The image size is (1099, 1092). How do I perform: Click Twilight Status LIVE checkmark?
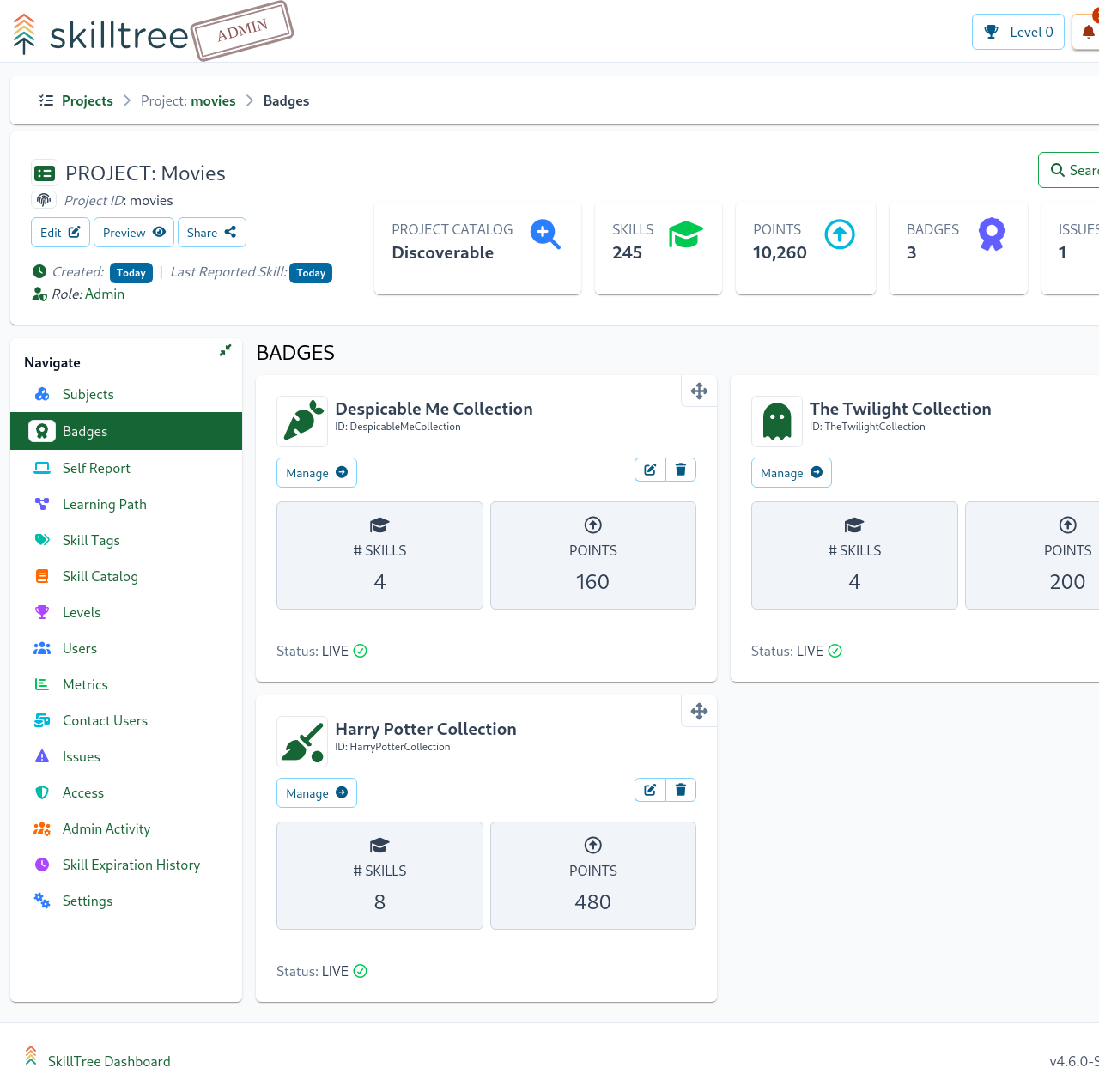pyautogui.click(x=835, y=651)
